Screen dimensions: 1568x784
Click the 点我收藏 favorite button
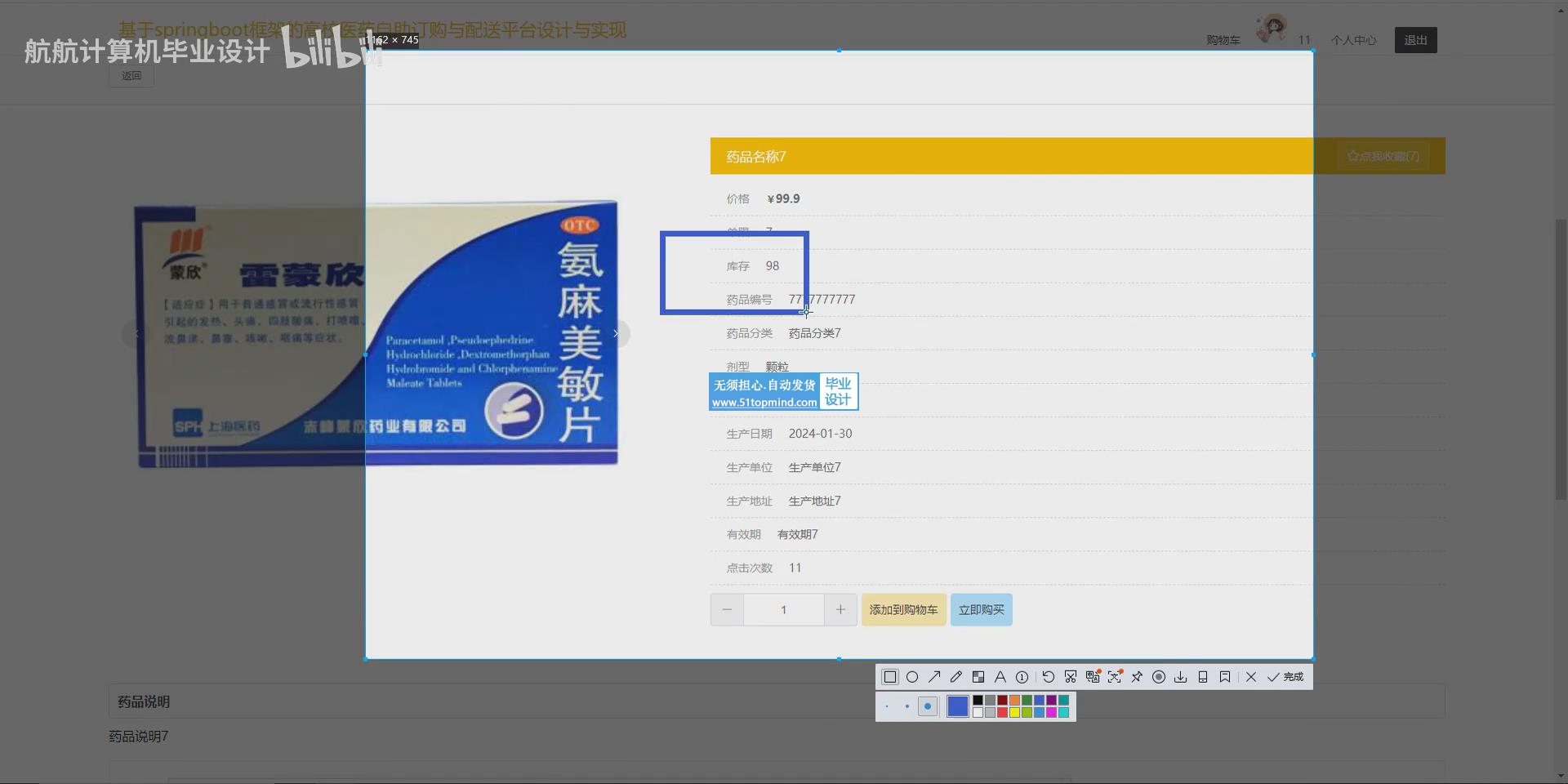[x=1383, y=156]
